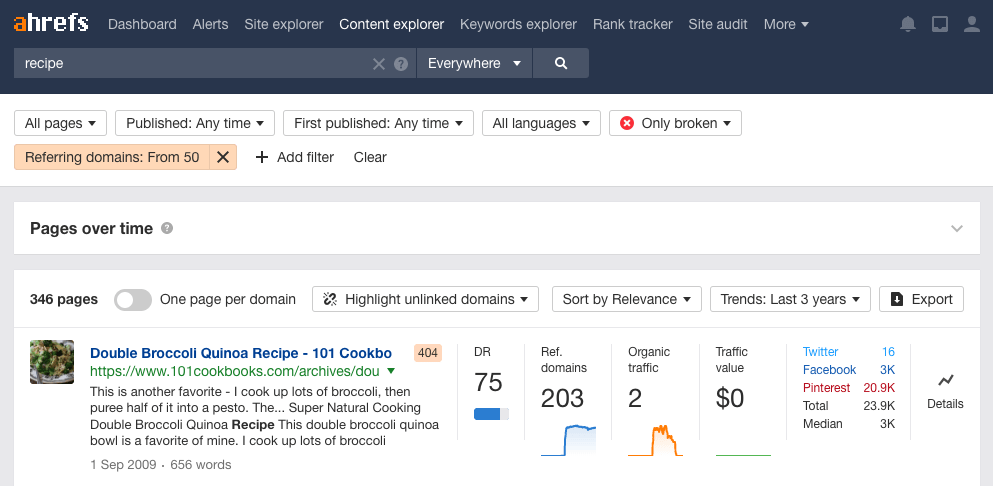Open the Everywhere search scope dropdown
The height and width of the screenshot is (486, 993).
[x=474, y=63]
